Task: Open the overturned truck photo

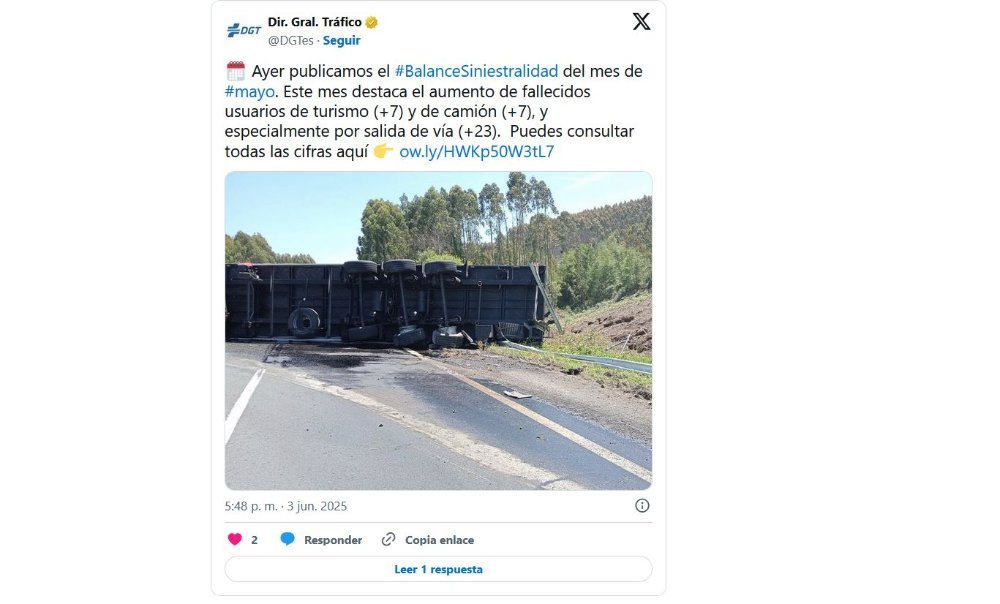Action: click(438, 330)
